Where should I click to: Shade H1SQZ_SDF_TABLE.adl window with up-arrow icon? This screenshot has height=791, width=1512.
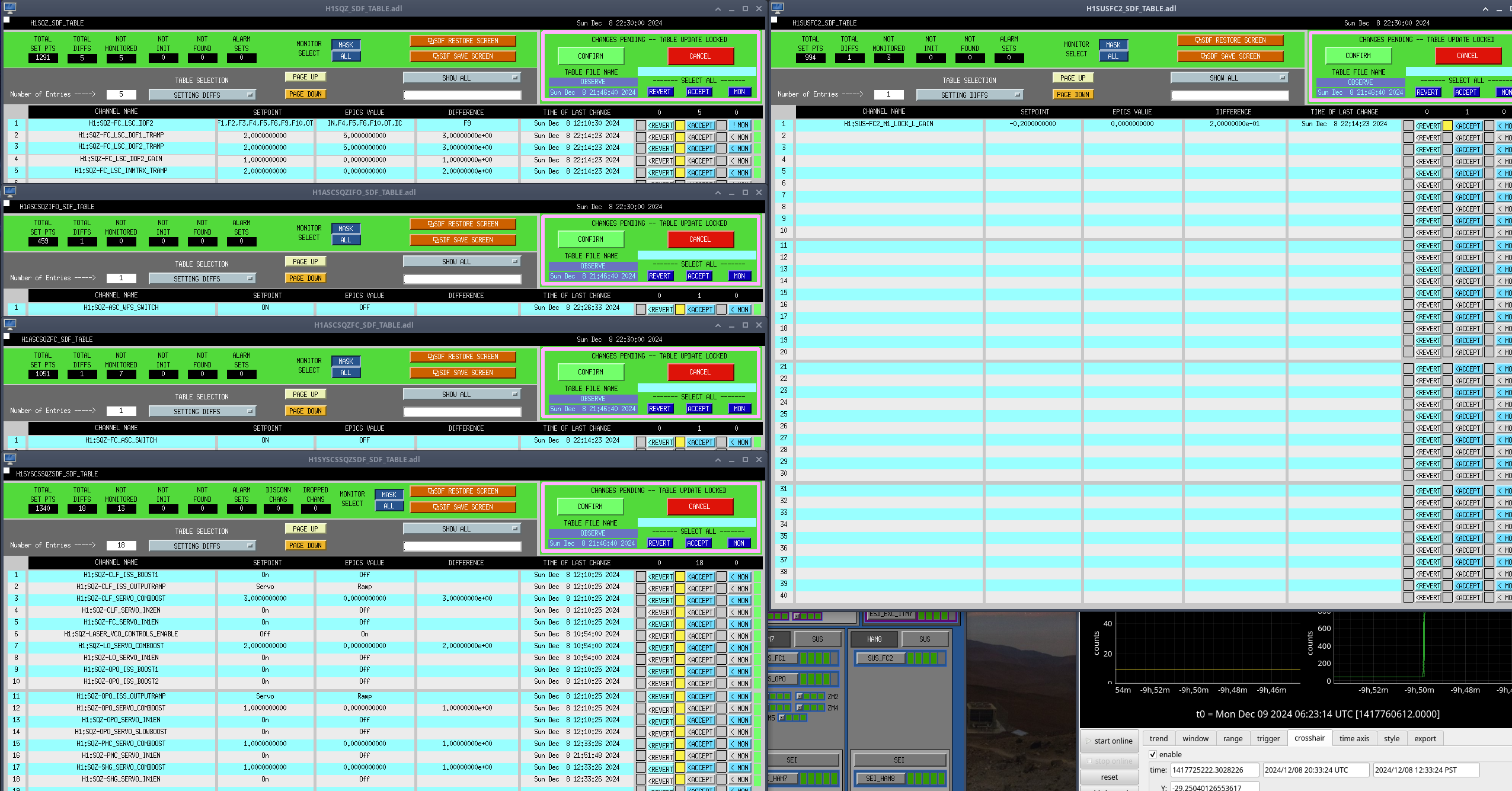point(718,9)
